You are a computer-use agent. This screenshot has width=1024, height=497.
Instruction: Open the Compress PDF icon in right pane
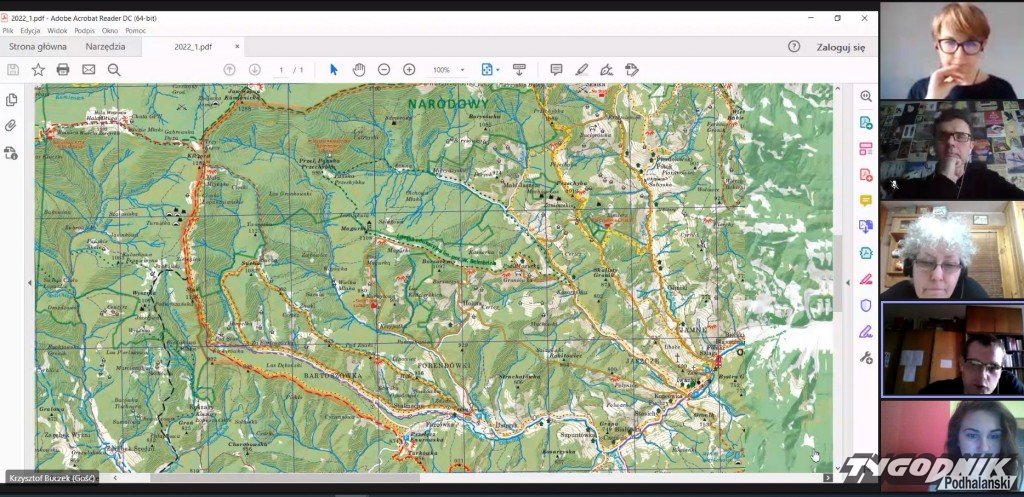coord(866,253)
